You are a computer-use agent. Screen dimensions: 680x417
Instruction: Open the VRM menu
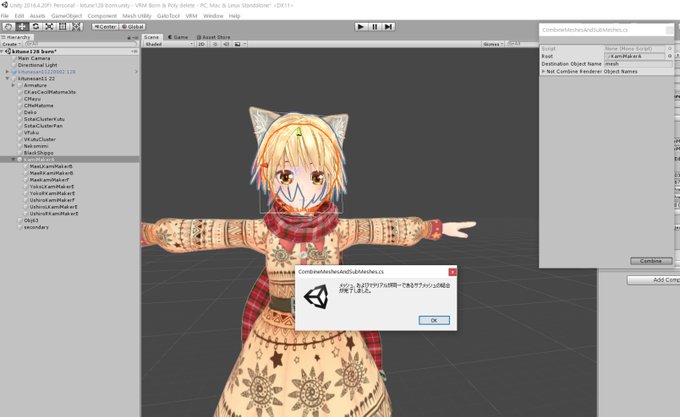click(191, 16)
